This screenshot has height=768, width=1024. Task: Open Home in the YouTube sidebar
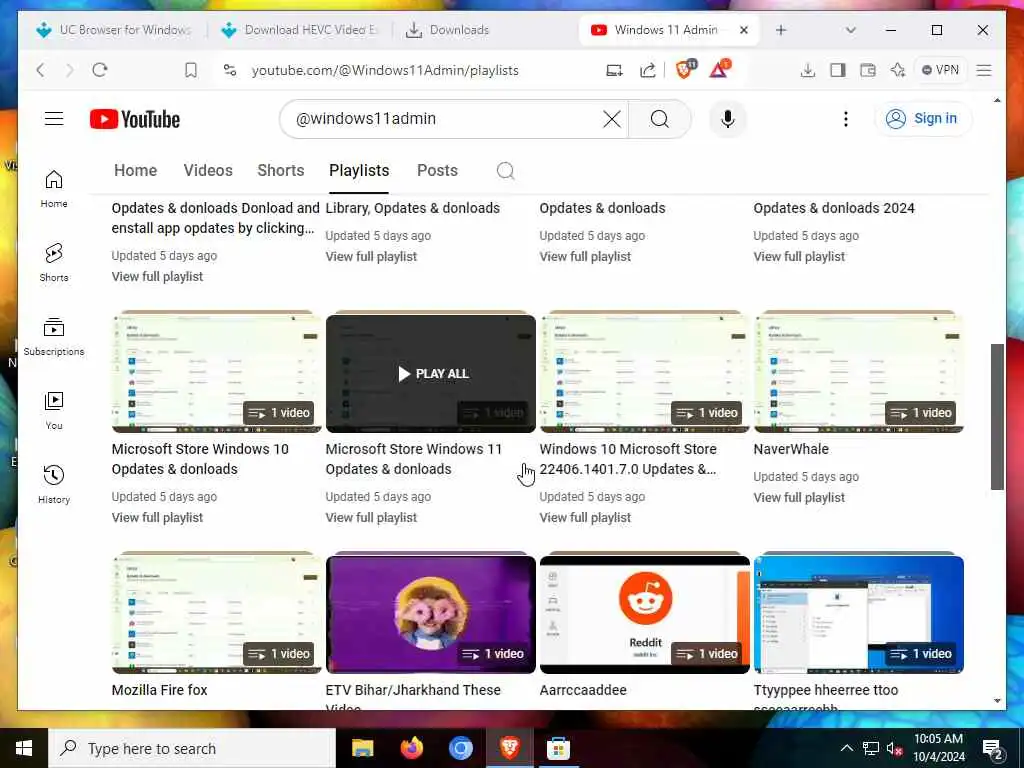(x=54, y=189)
